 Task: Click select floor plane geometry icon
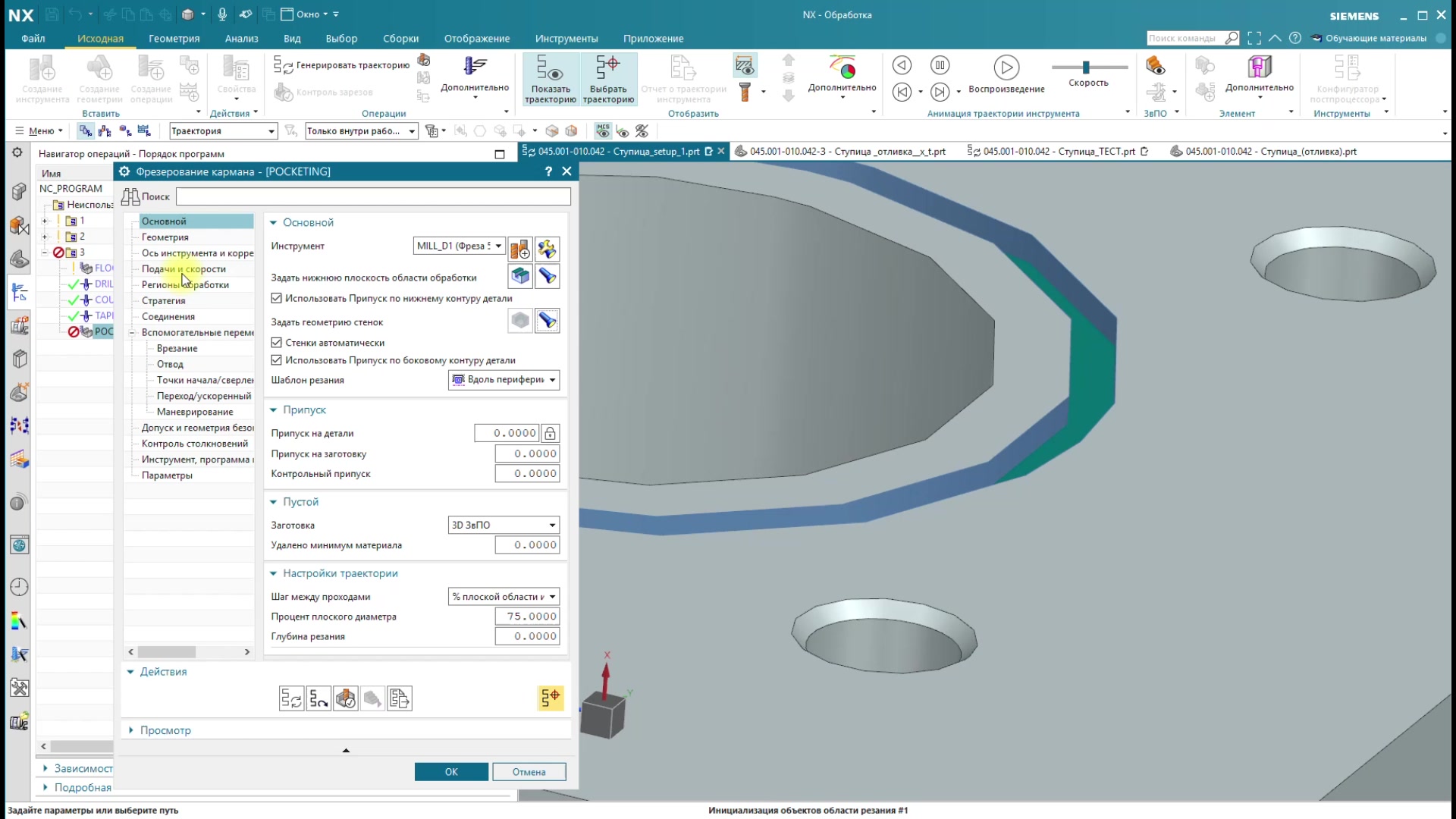click(520, 276)
